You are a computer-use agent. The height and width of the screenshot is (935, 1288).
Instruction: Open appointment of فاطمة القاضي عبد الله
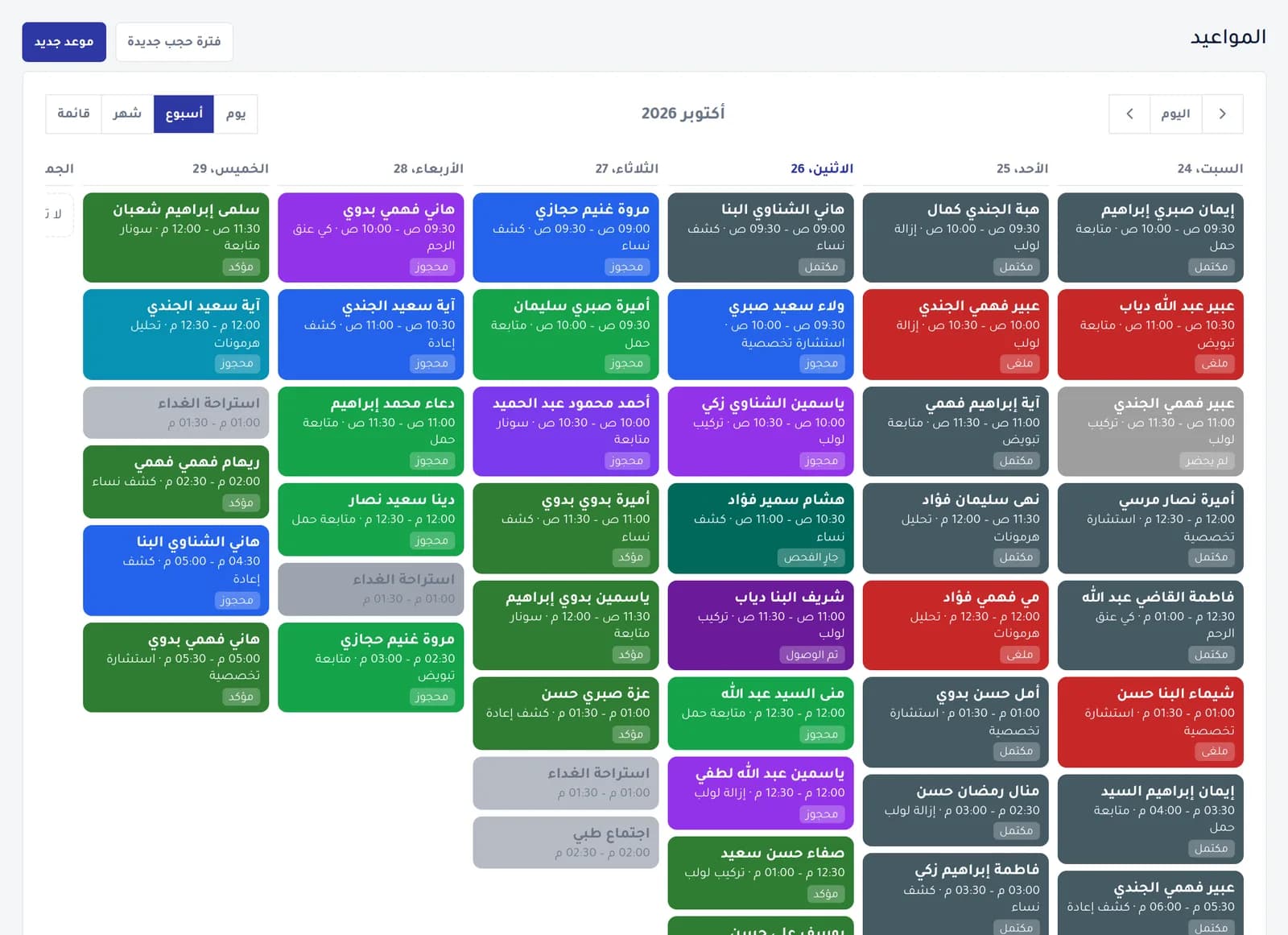(x=1150, y=625)
